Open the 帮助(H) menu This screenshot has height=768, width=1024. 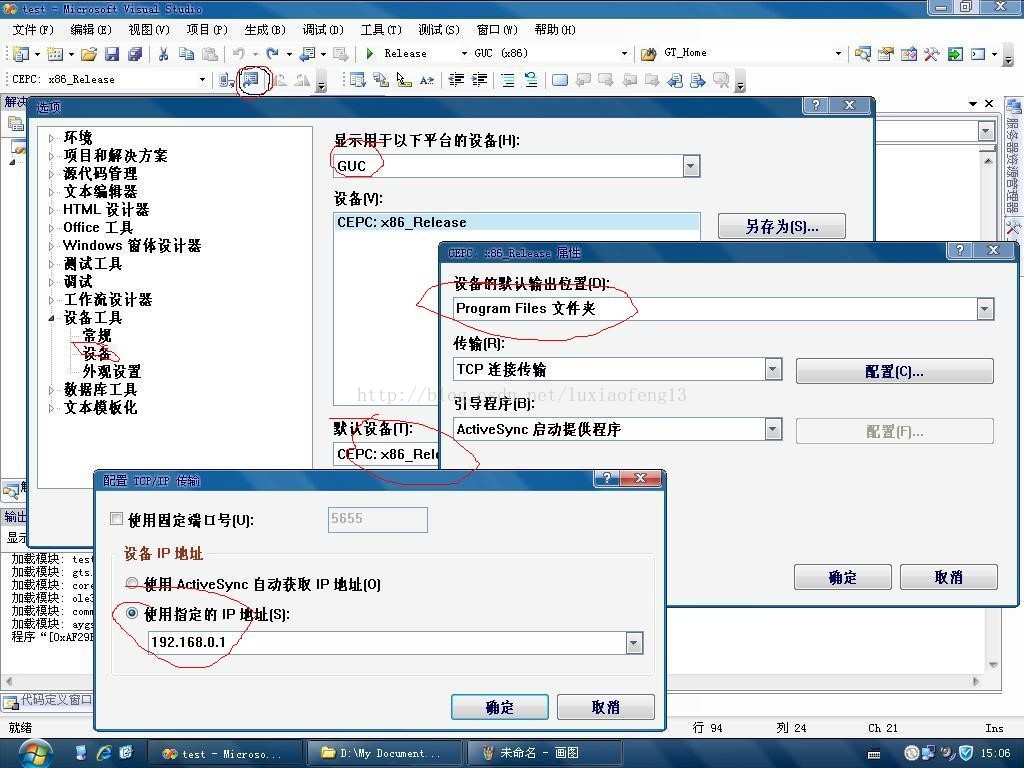point(554,29)
